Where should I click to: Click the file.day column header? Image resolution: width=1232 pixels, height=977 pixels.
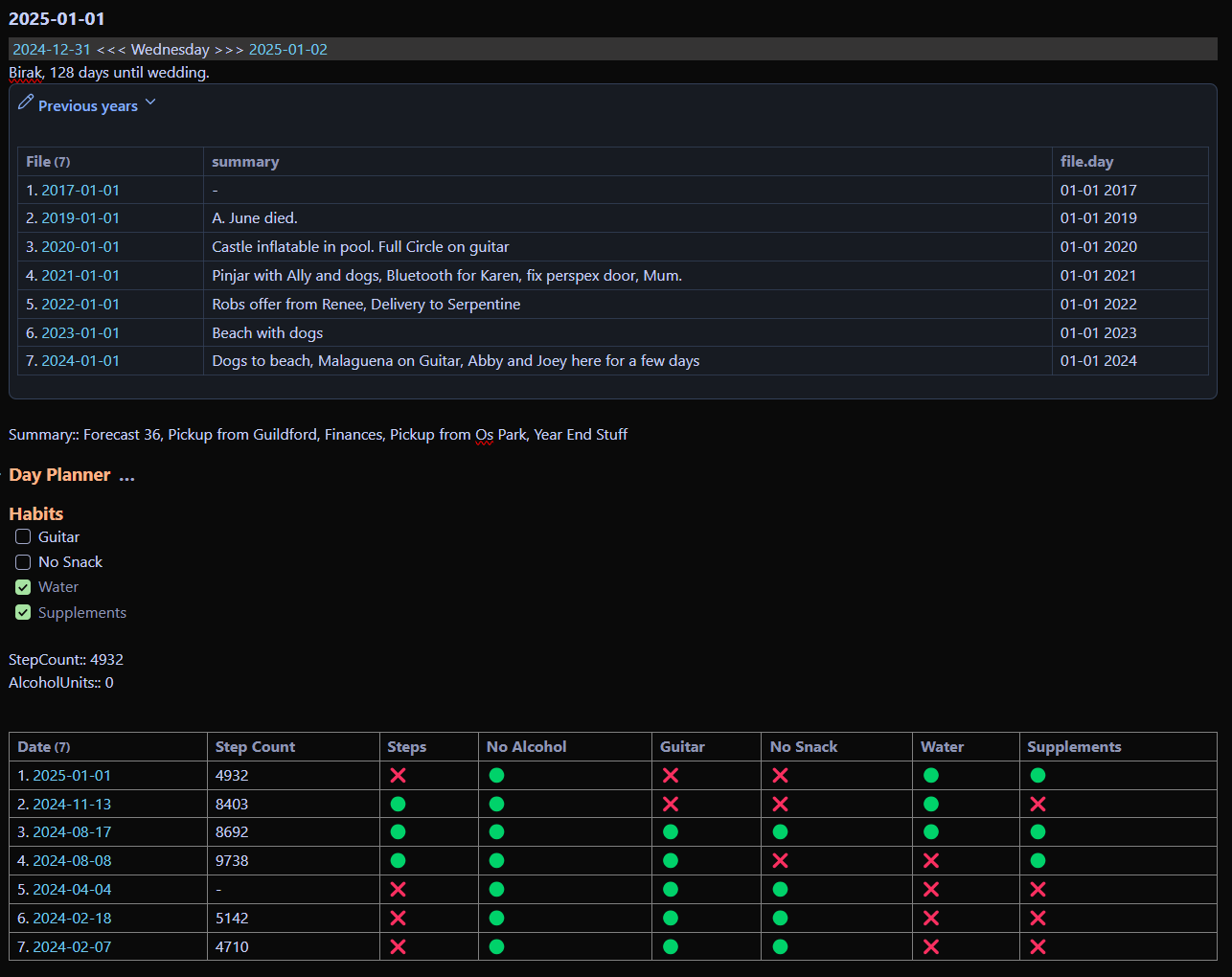(1086, 161)
